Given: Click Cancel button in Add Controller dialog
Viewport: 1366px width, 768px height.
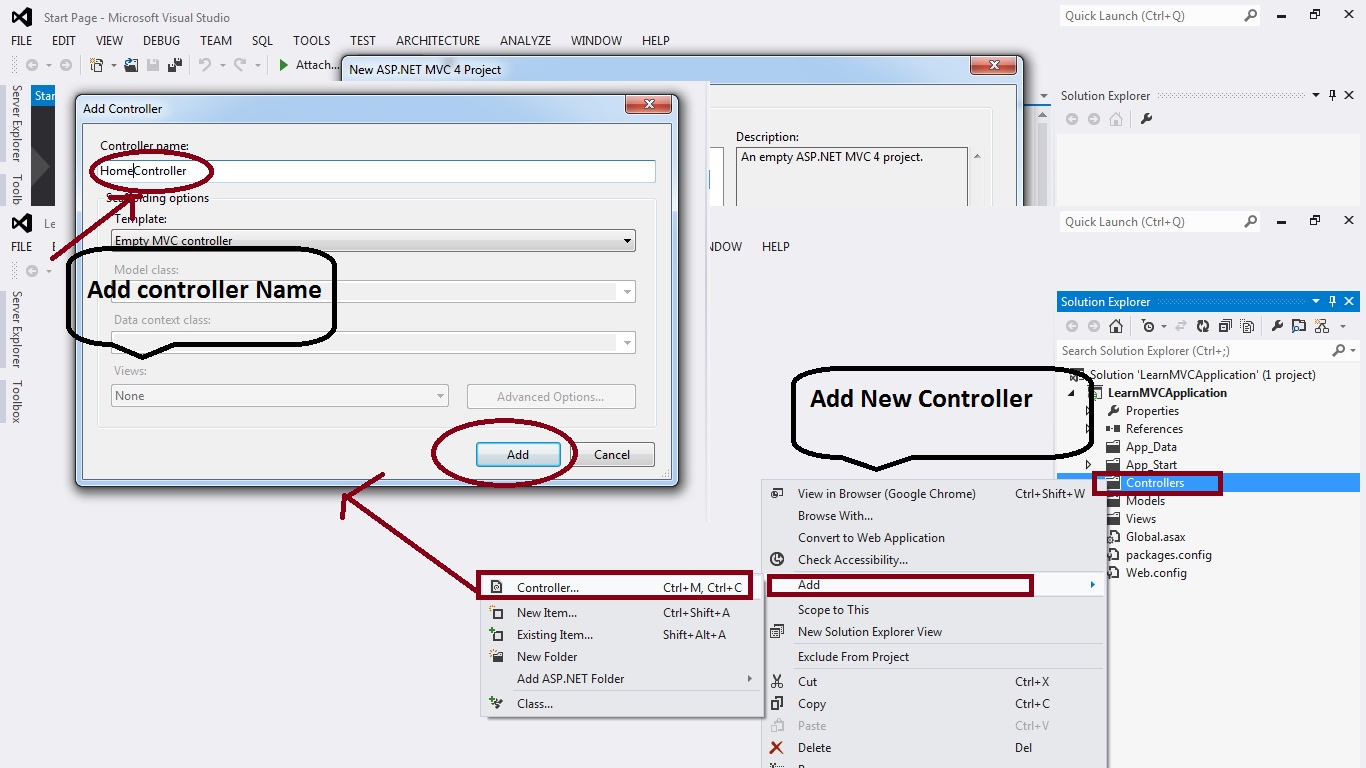Looking at the screenshot, I should [x=612, y=454].
